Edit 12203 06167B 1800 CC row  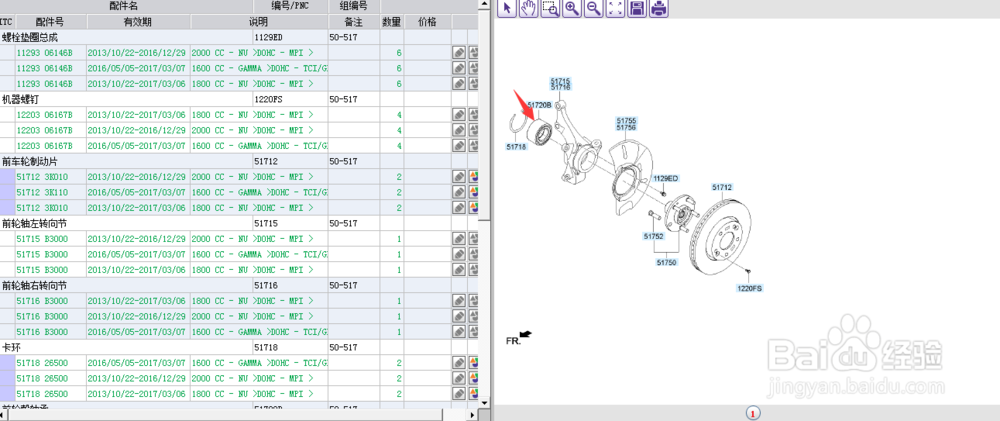(x=459, y=115)
